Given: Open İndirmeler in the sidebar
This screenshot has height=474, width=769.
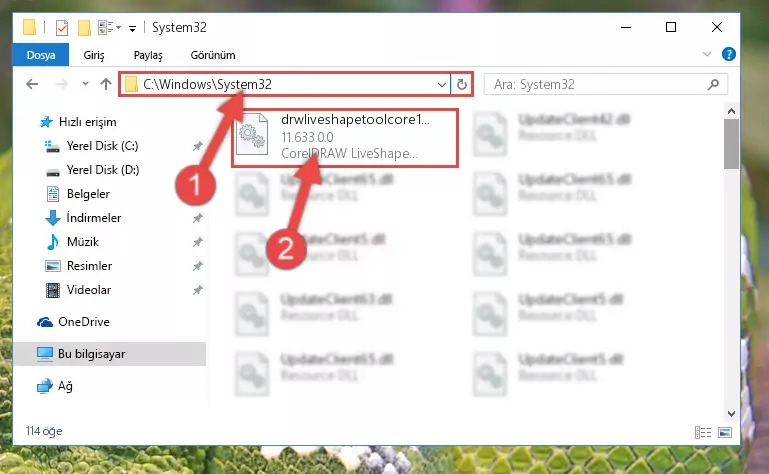Looking at the screenshot, I should point(94,218).
